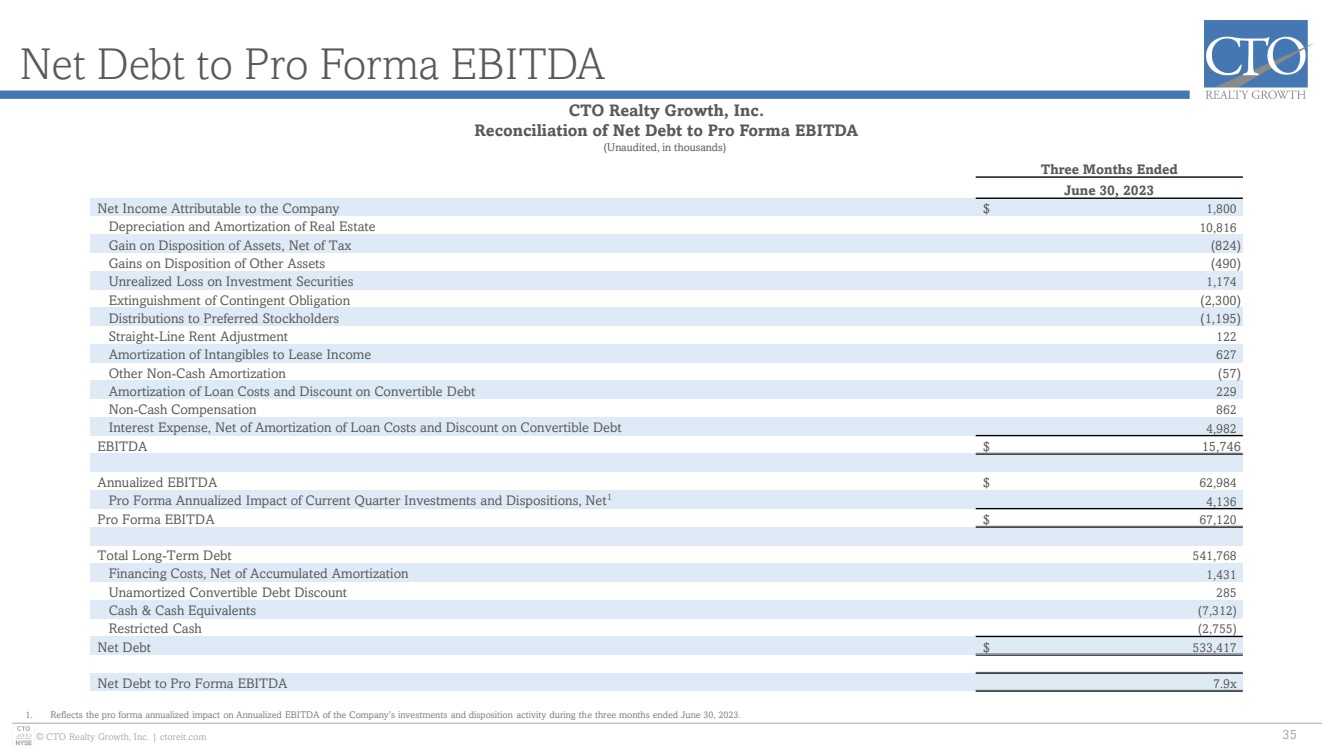The width and height of the screenshot is (1333, 749).
Task: Click the 'June 30, 2023' column date
Action: click(x=1110, y=190)
